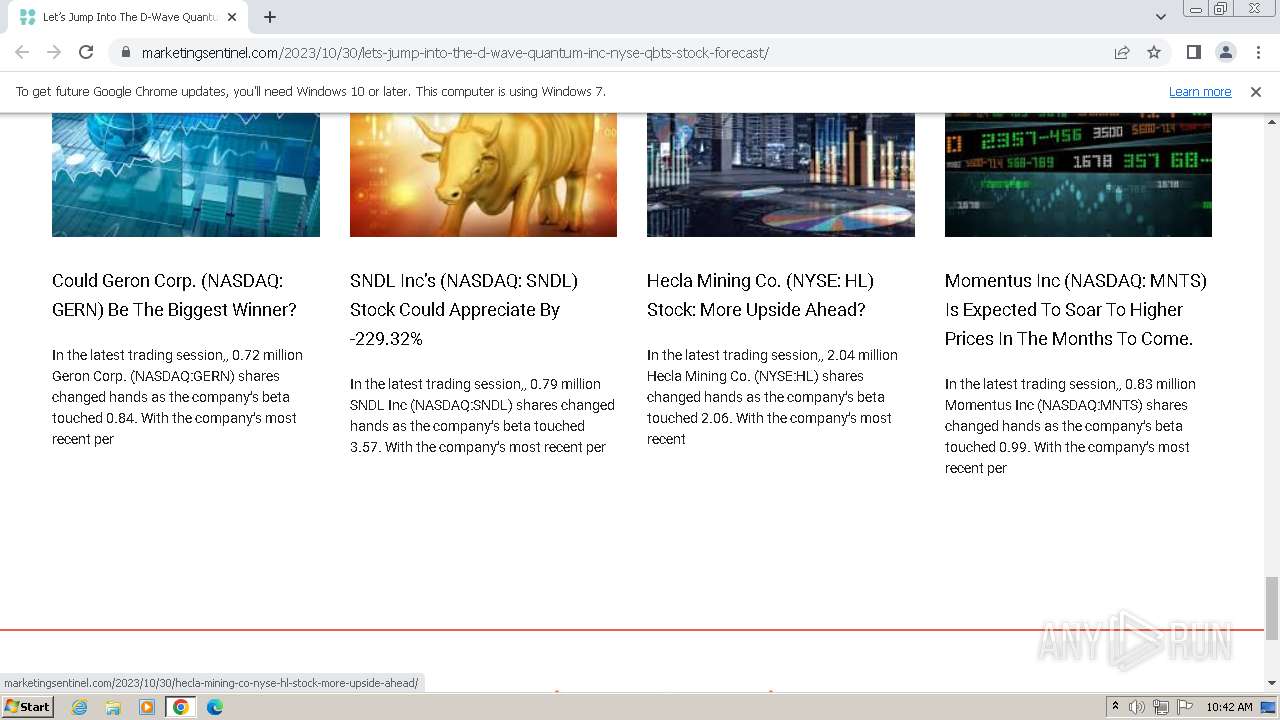Open Microsoft Edge from the taskbar
Image resolution: width=1280 pixels, height=720 pixels.
[x=215, y=707]
